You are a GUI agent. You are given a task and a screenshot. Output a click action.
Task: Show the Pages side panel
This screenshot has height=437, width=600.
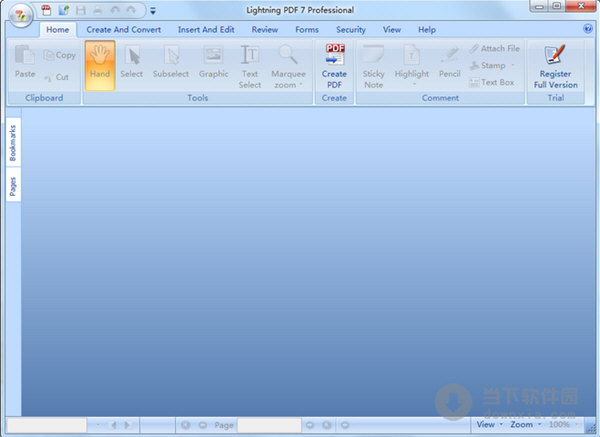click(x=13, y=186)
